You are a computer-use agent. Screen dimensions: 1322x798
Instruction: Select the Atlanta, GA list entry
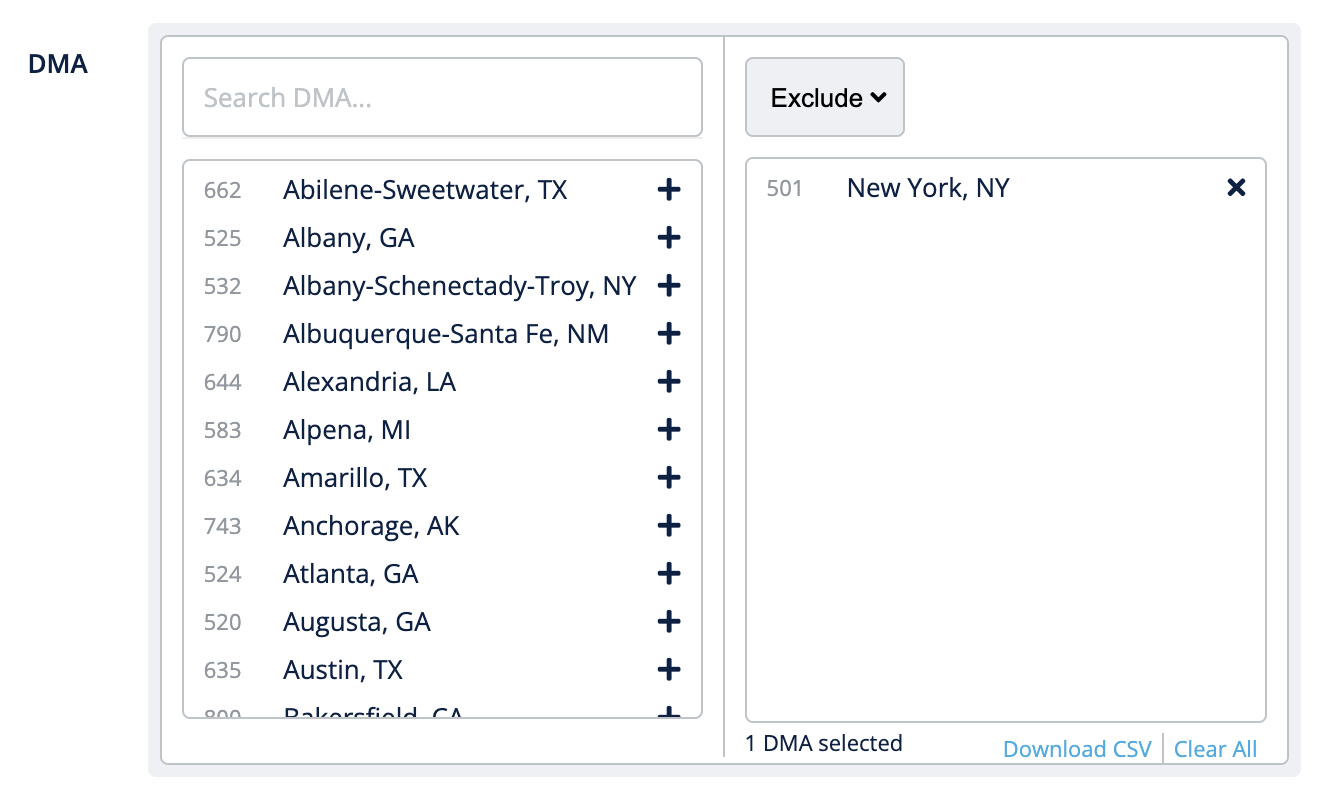(350, 574)
